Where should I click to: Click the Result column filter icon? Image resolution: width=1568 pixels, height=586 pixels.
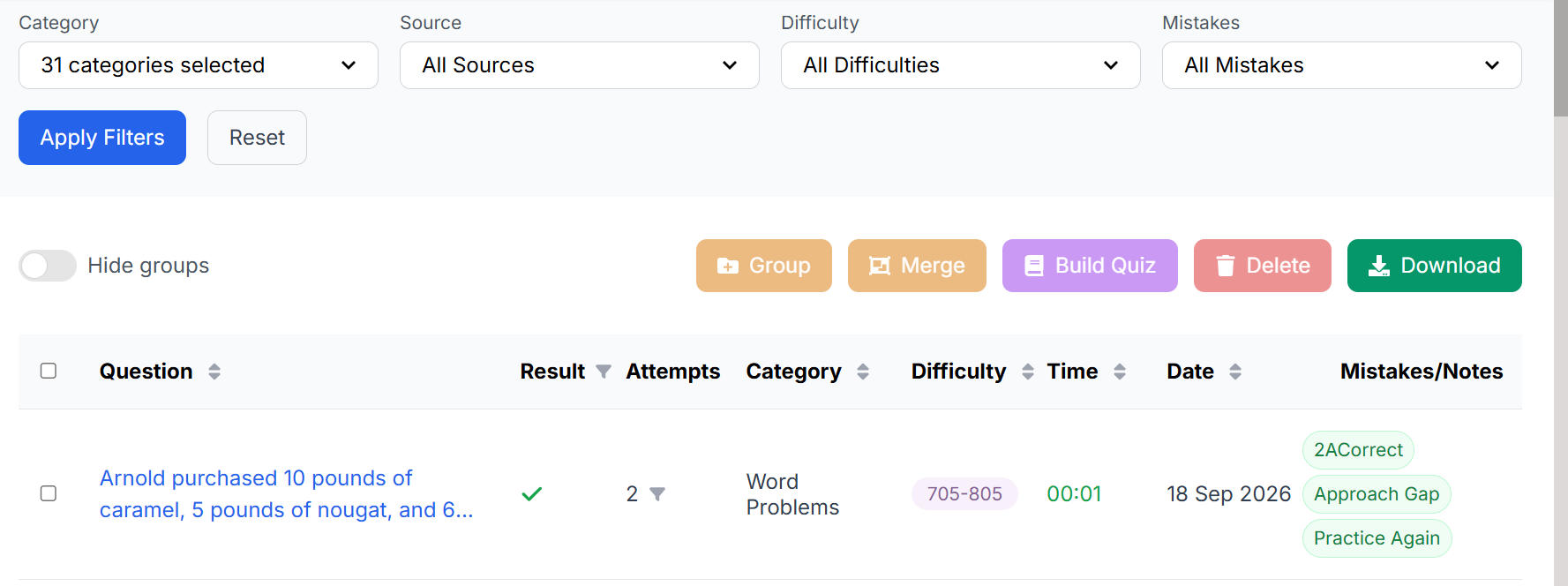tap(604, 372)
